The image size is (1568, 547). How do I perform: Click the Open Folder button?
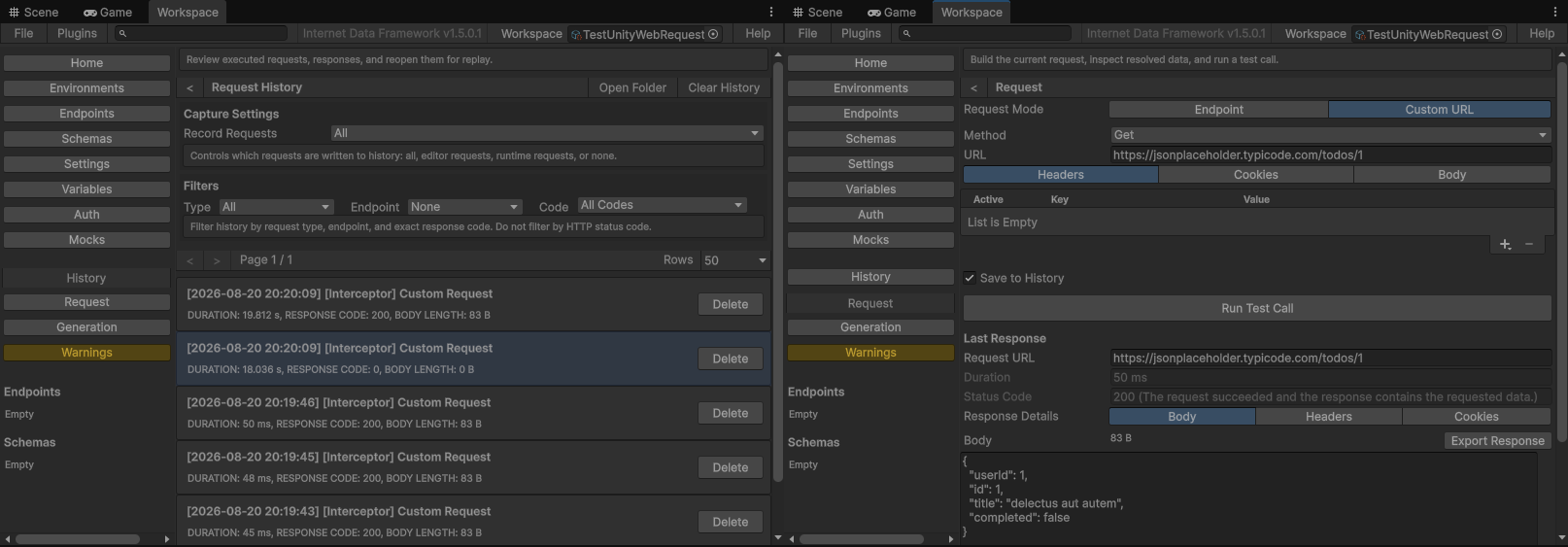[632, 87]
